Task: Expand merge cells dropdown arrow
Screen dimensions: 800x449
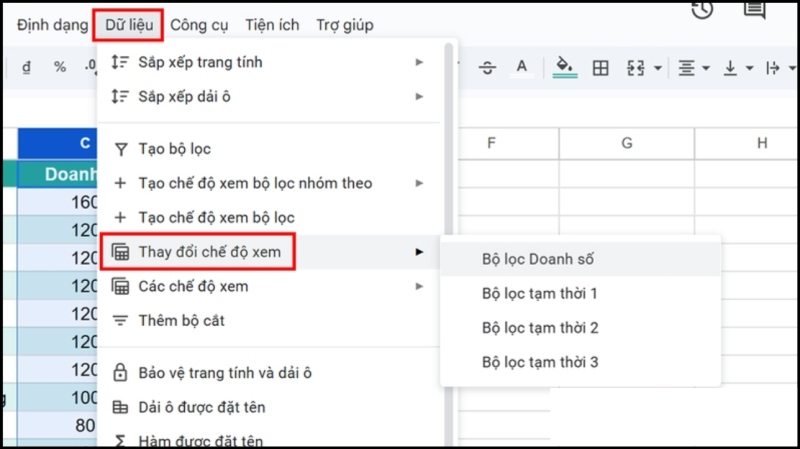Action: [658, 68]
